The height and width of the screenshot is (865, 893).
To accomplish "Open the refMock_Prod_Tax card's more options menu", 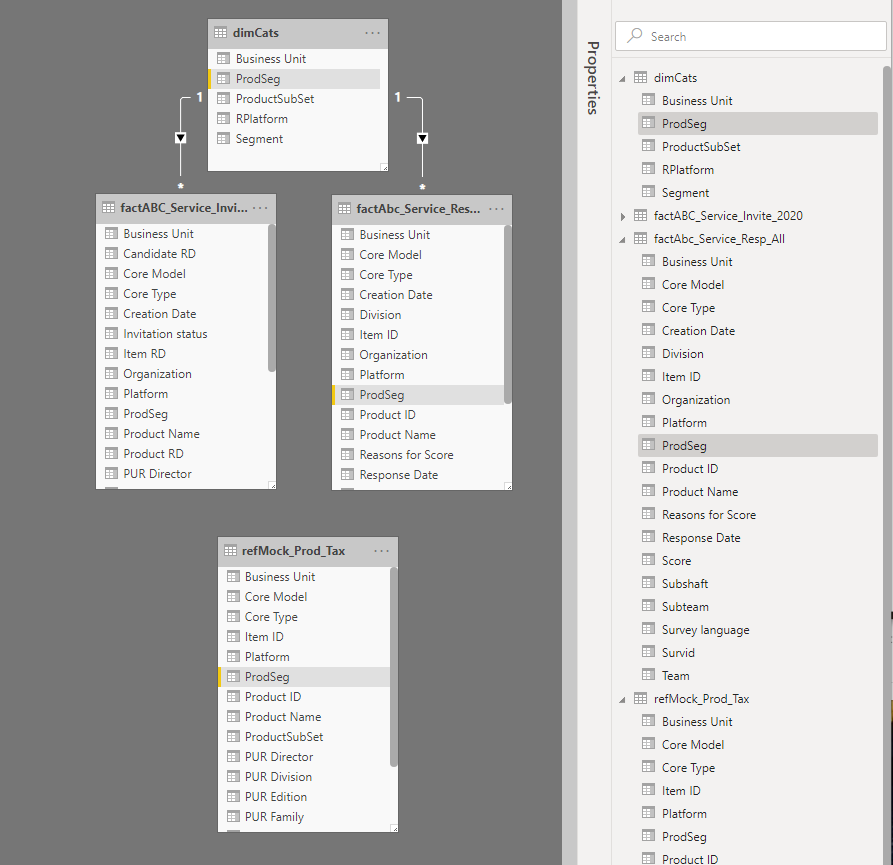I will tap(381, 551).
